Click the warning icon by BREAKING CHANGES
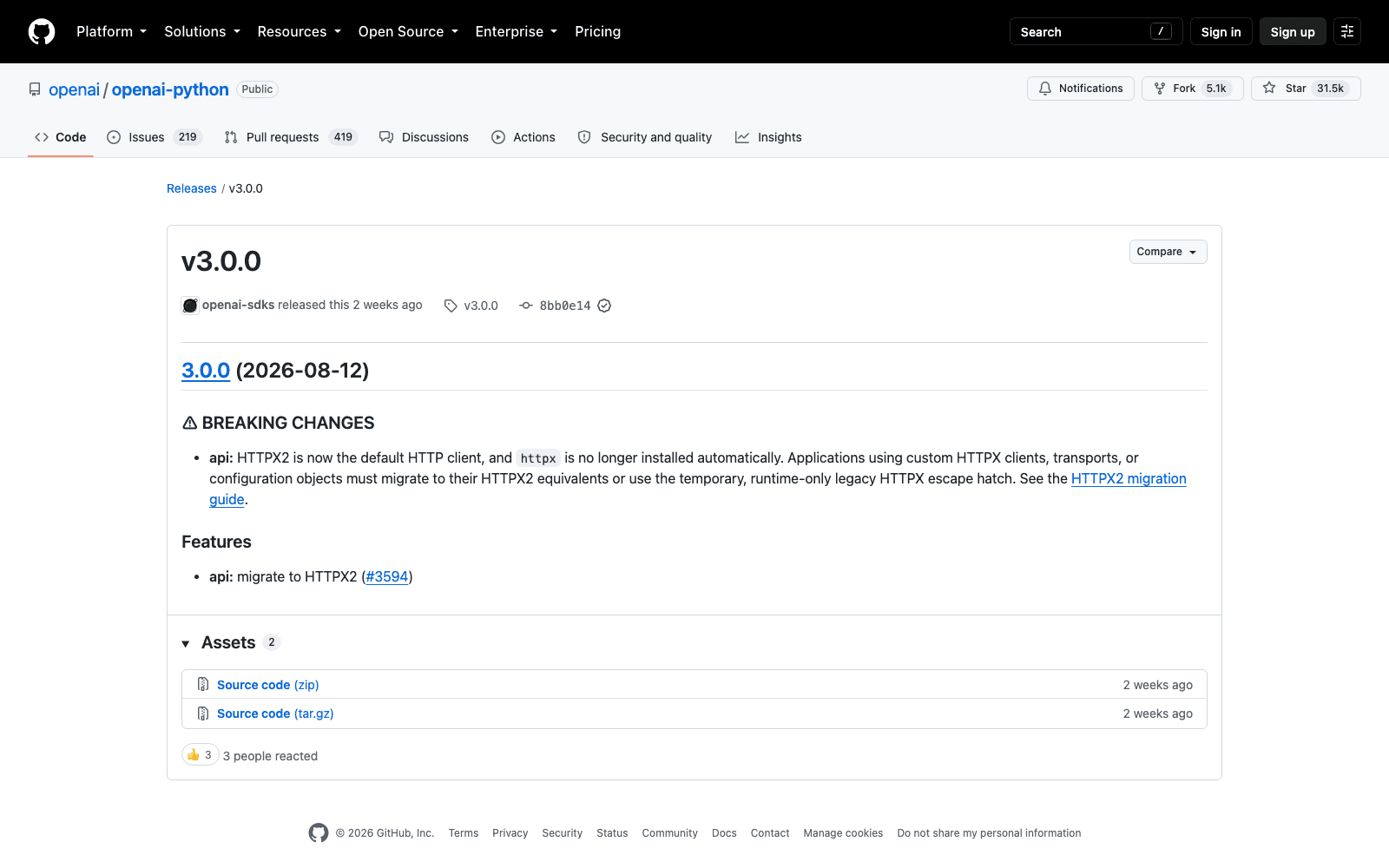The image size is (1389, 868). (x=190, y=423)
